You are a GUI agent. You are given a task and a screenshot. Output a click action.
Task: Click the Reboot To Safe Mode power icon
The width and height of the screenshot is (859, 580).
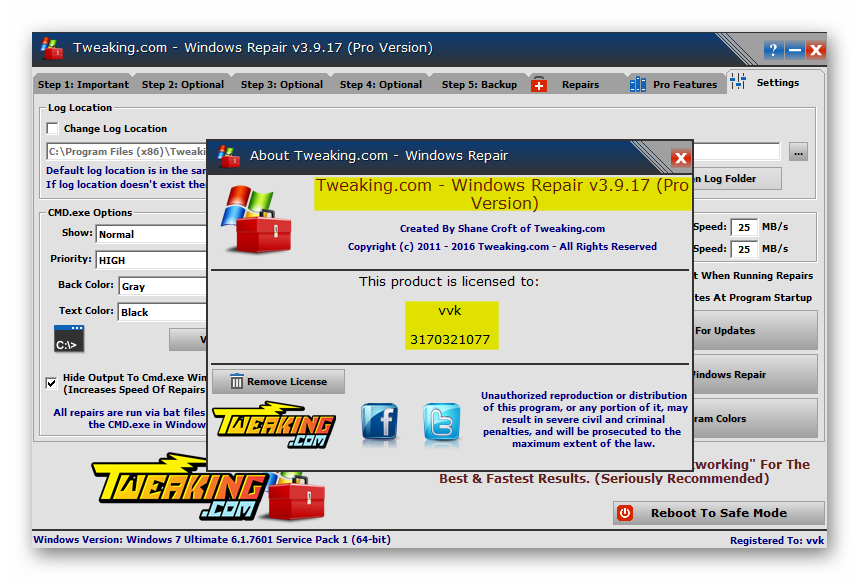coord(625,513)
